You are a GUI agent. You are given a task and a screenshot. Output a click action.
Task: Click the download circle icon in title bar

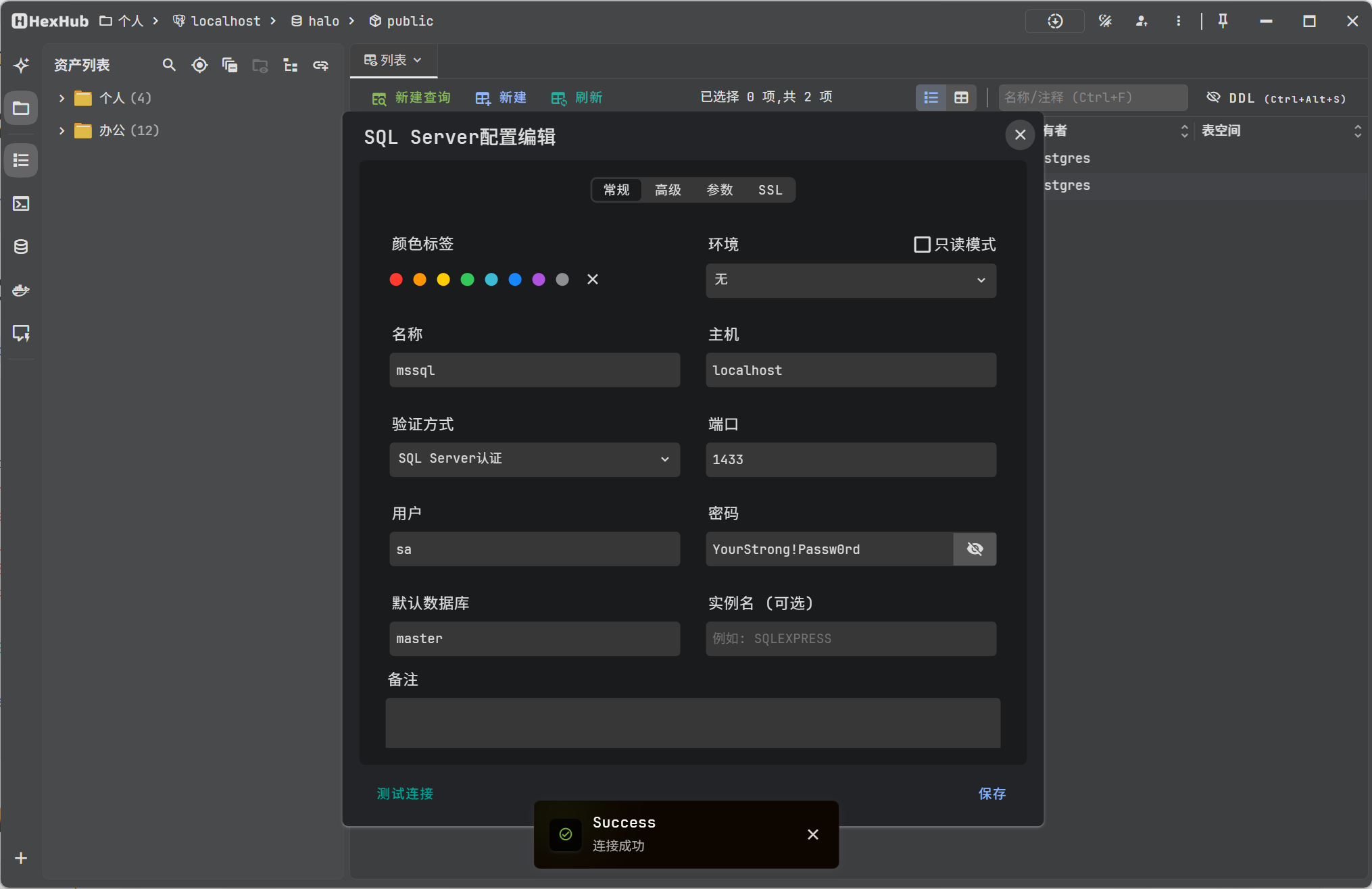pyautogui.click(x=1055, y=21)
